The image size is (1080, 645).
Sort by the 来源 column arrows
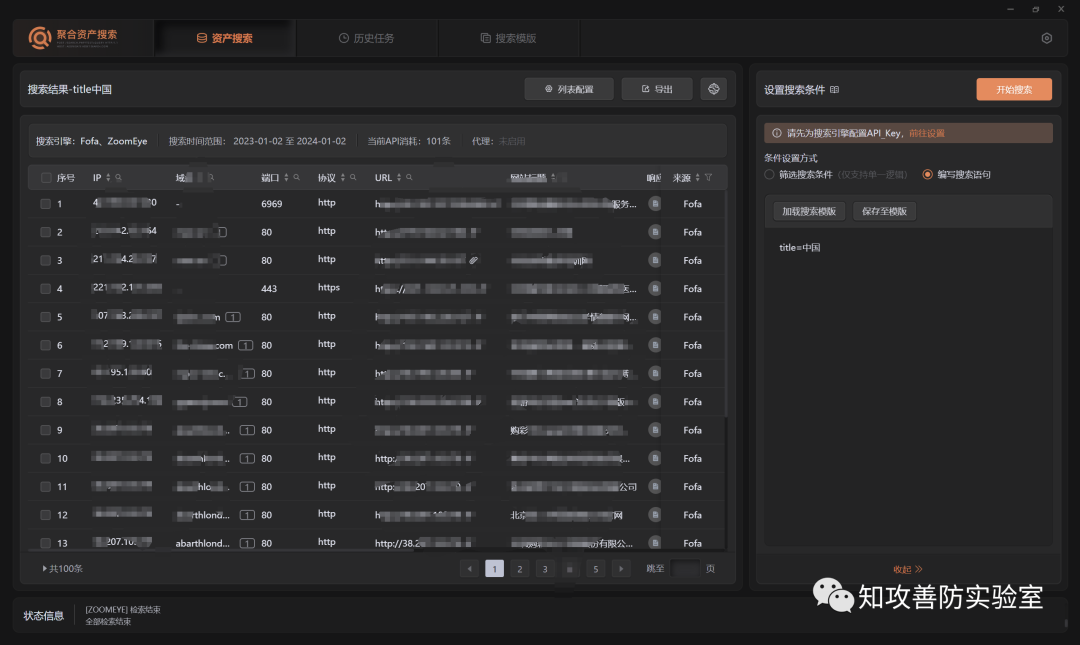click(x=698, y=178)
